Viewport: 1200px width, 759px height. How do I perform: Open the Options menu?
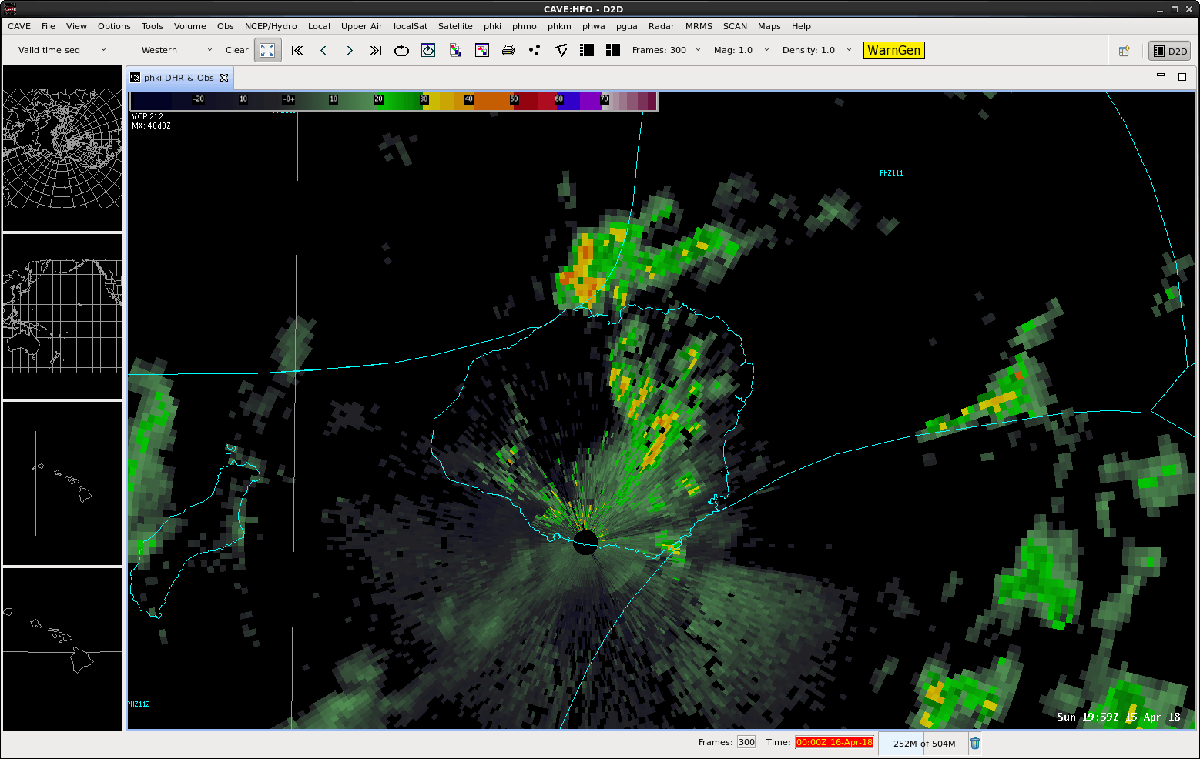114,26
